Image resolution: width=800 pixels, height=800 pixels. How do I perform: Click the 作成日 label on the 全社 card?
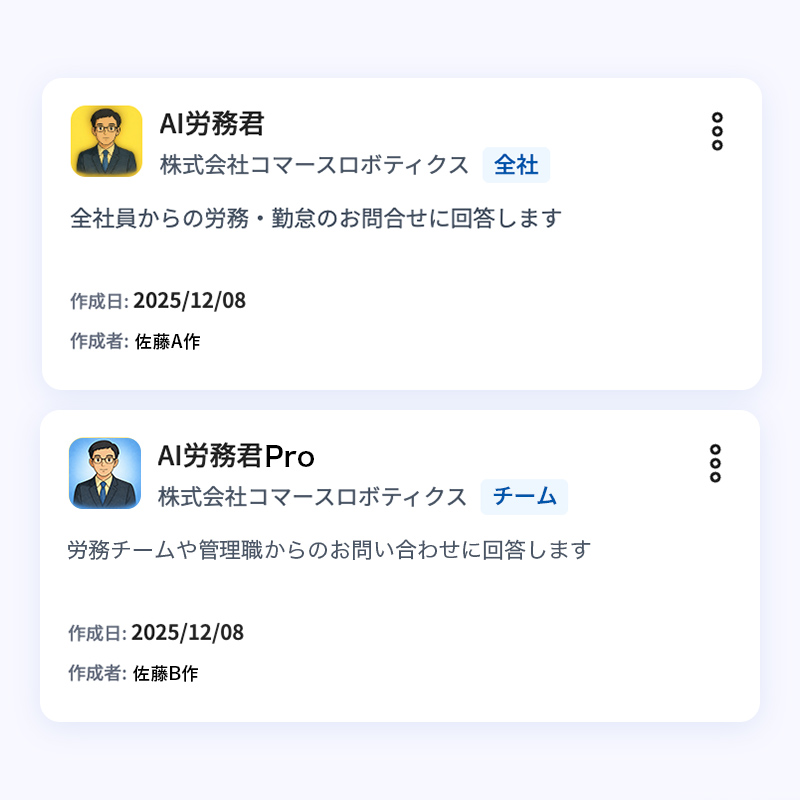98,302
